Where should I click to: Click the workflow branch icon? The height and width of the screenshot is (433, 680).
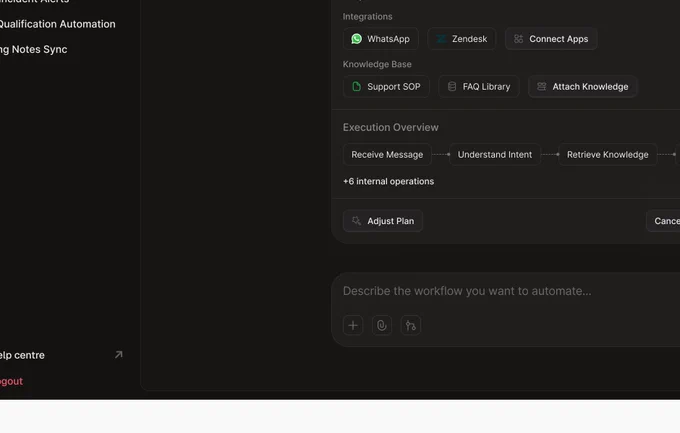tap(411, 325)
